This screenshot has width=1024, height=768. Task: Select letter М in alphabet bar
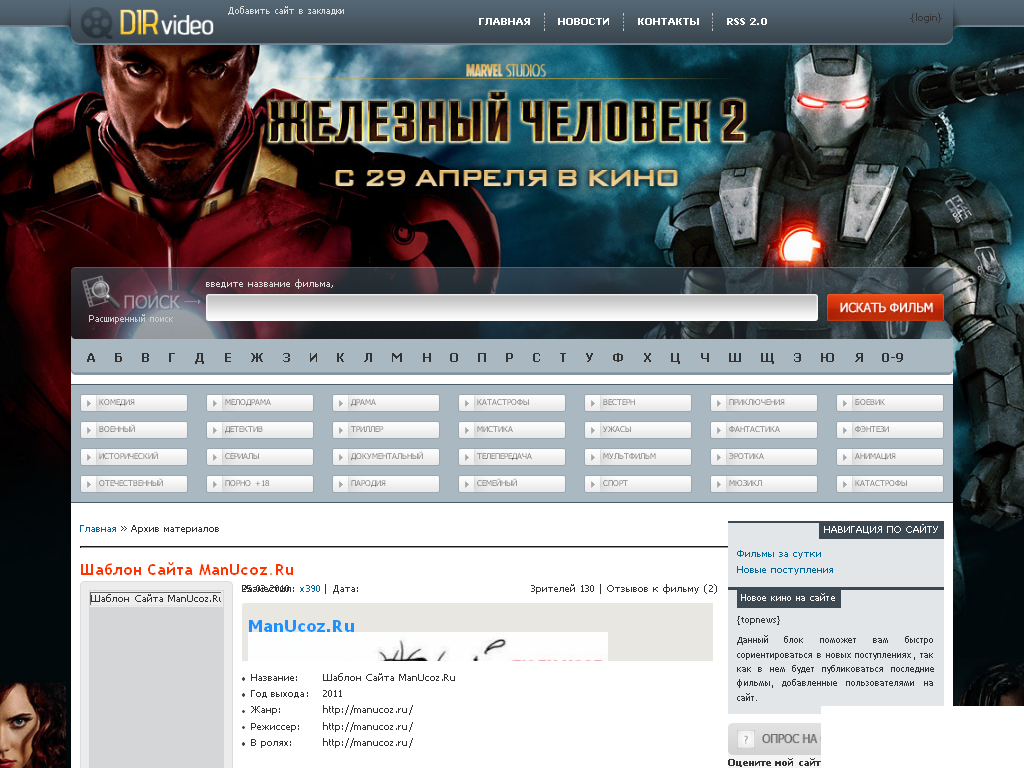pyautogui.click(x=396, y=358)
